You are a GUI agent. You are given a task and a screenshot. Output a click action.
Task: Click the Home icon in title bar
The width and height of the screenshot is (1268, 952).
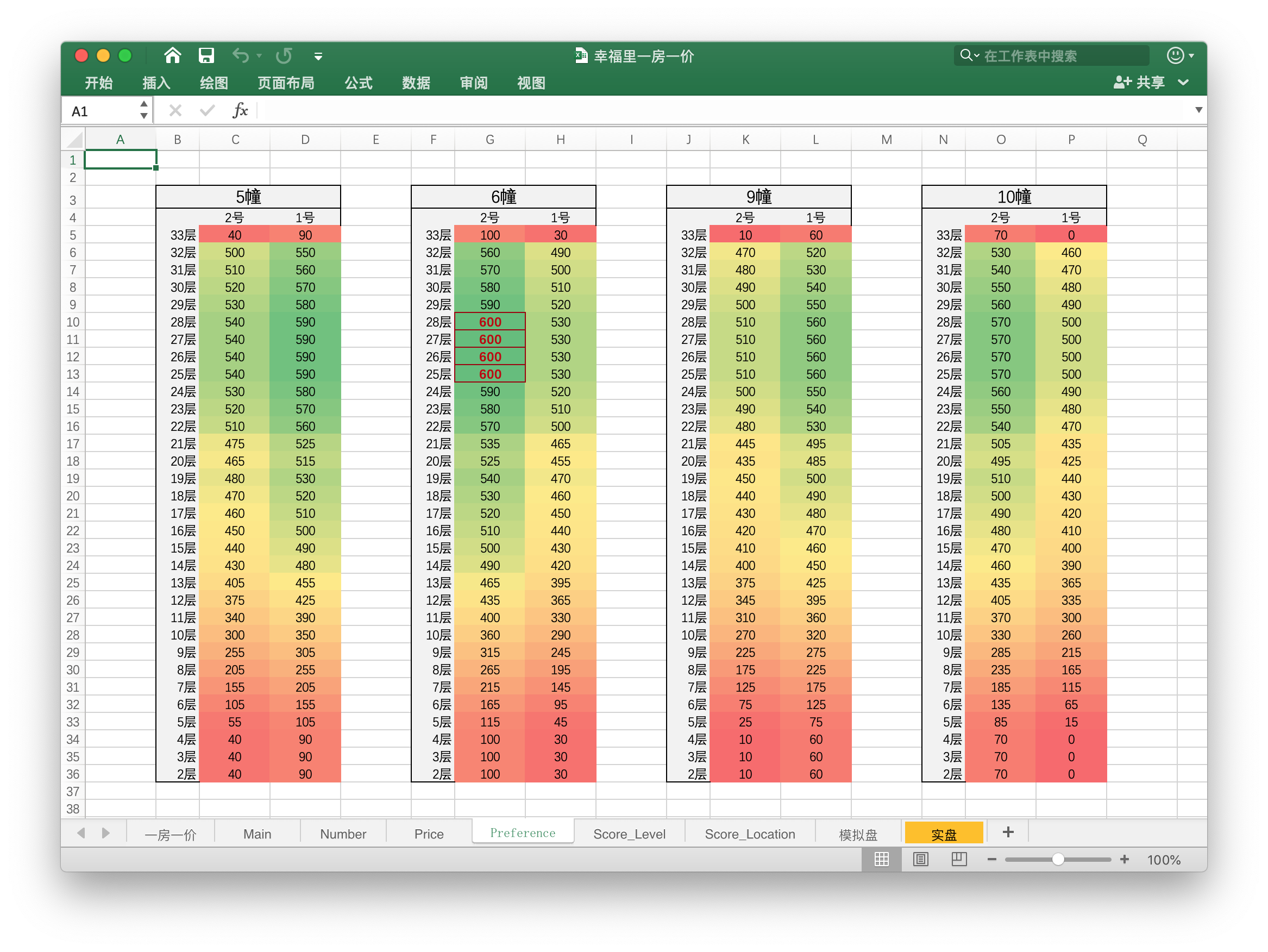[x=173, y=55]
